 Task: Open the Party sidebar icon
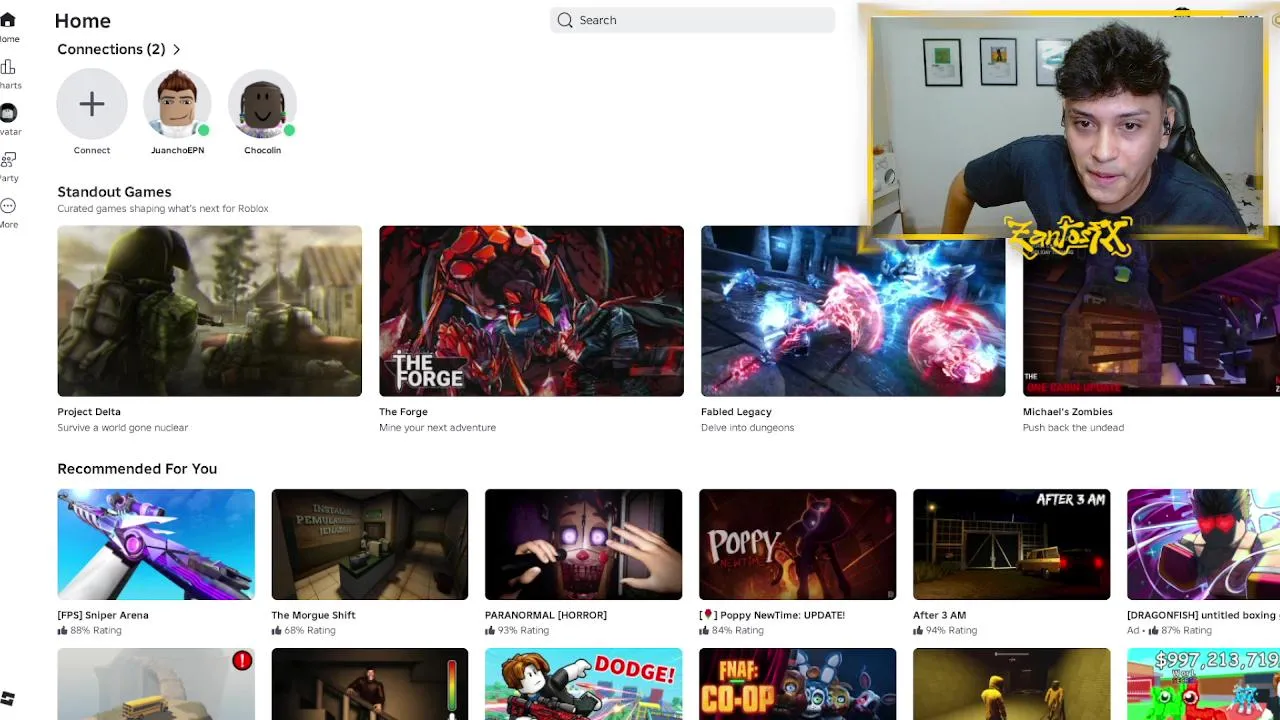8,160
